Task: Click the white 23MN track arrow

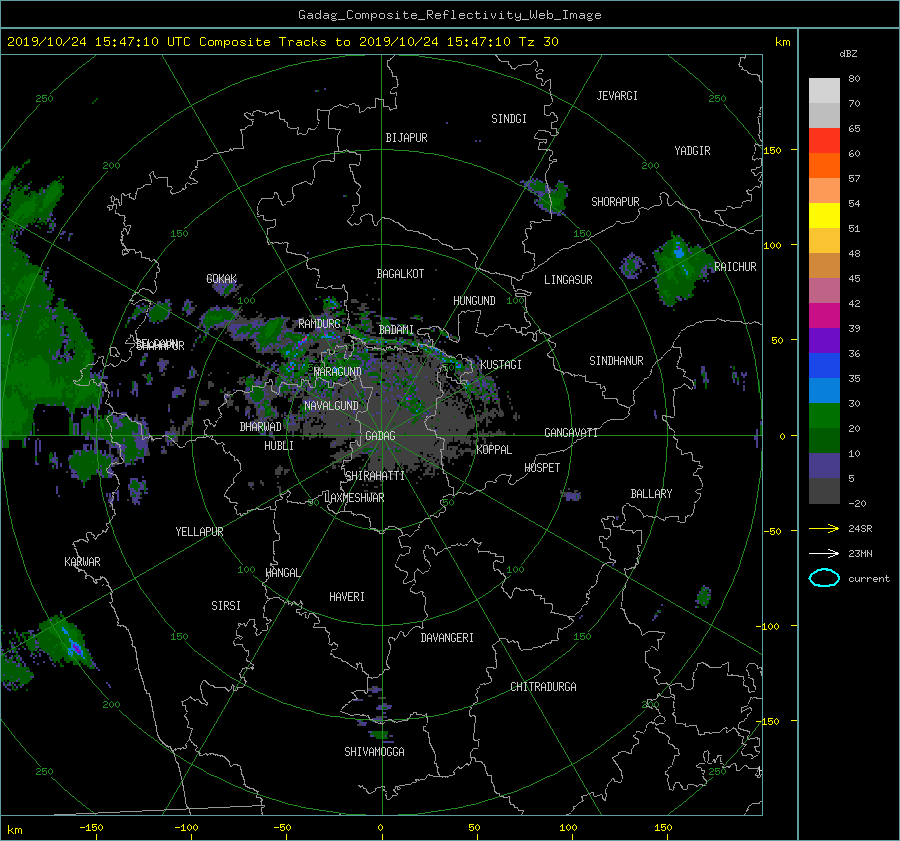Action: pos(824,553)
